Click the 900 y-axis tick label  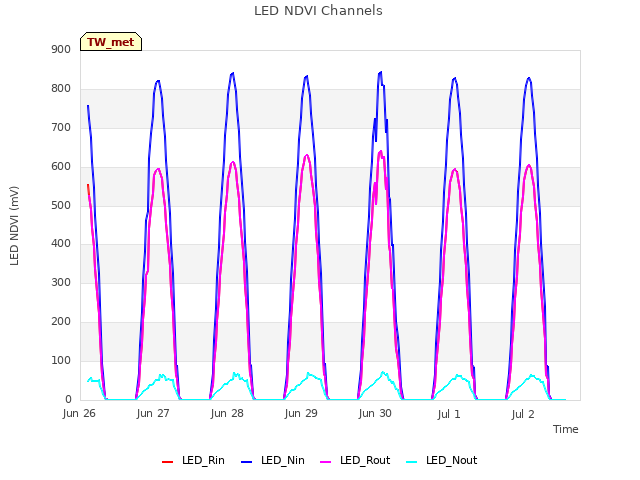pos(61,49)
